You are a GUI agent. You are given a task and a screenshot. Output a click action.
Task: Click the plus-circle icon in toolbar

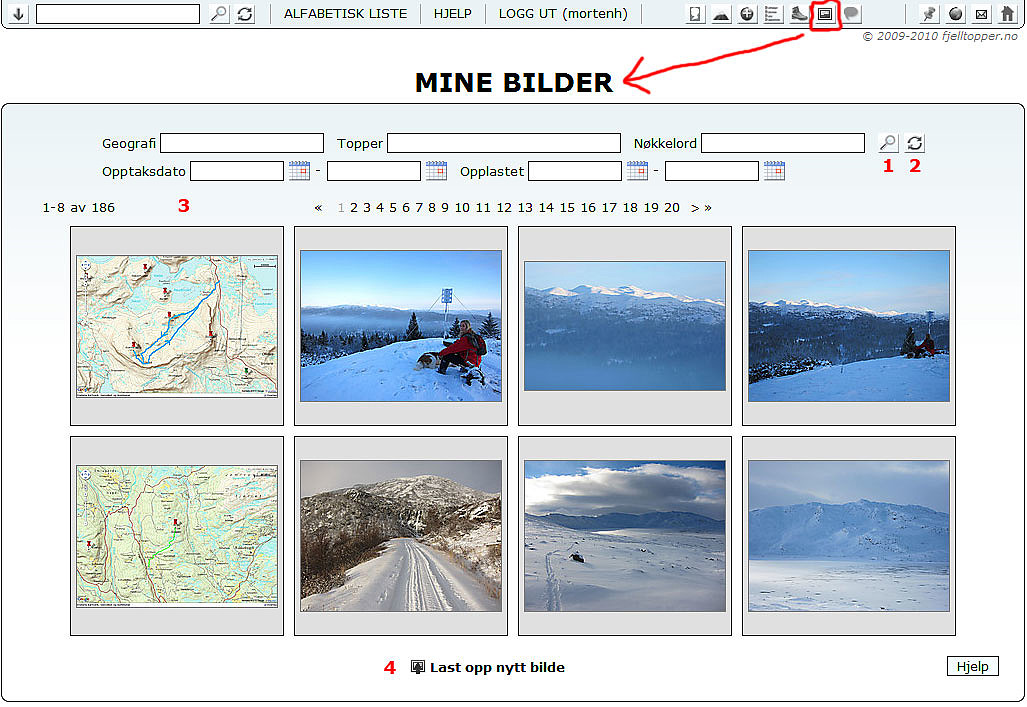click(747, 14)
